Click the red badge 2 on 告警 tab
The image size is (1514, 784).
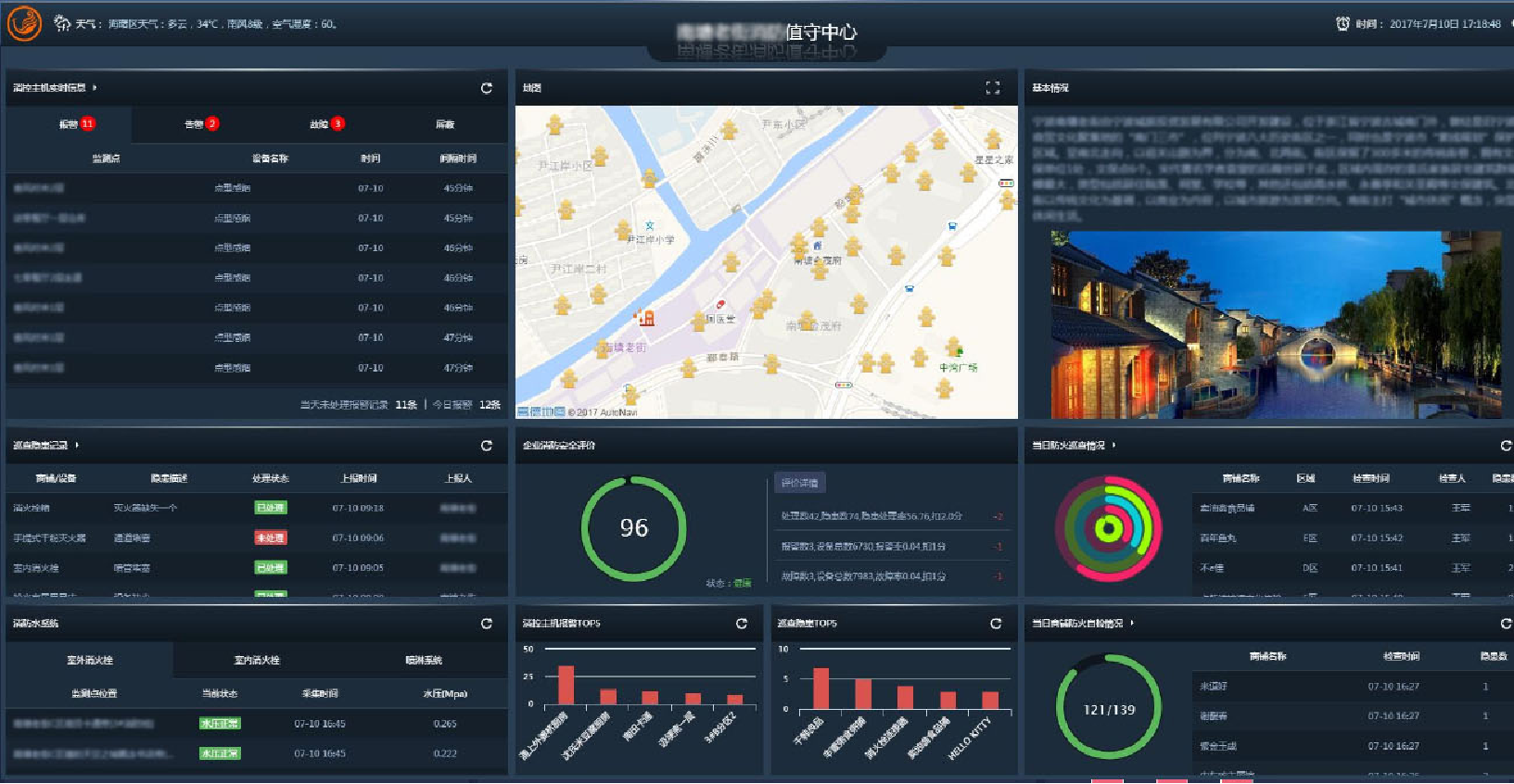212,123
